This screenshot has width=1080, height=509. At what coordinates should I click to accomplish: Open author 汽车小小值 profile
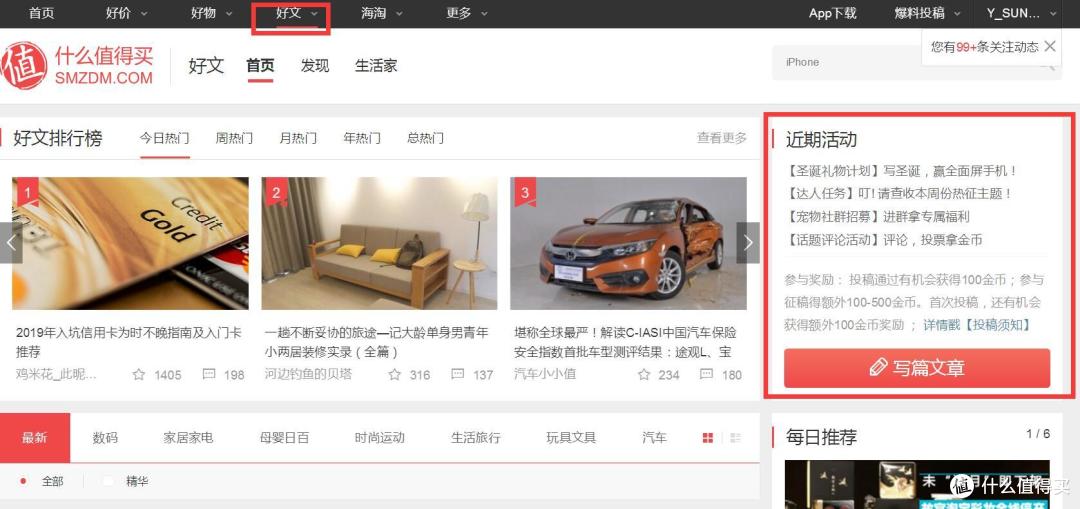(545, 374)
